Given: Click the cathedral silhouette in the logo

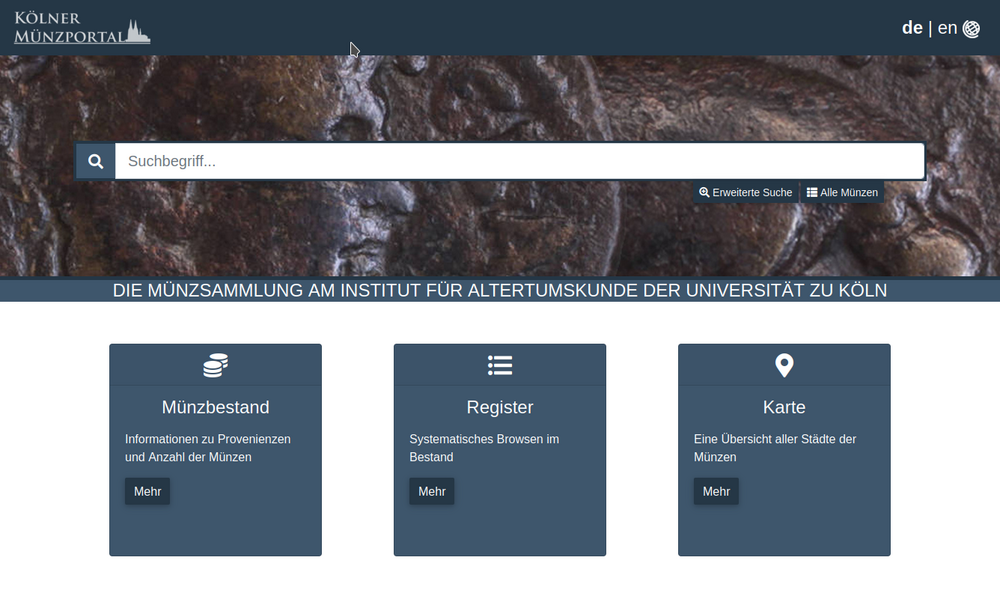Looking at the screenshot, I should (x=137, y=31).
